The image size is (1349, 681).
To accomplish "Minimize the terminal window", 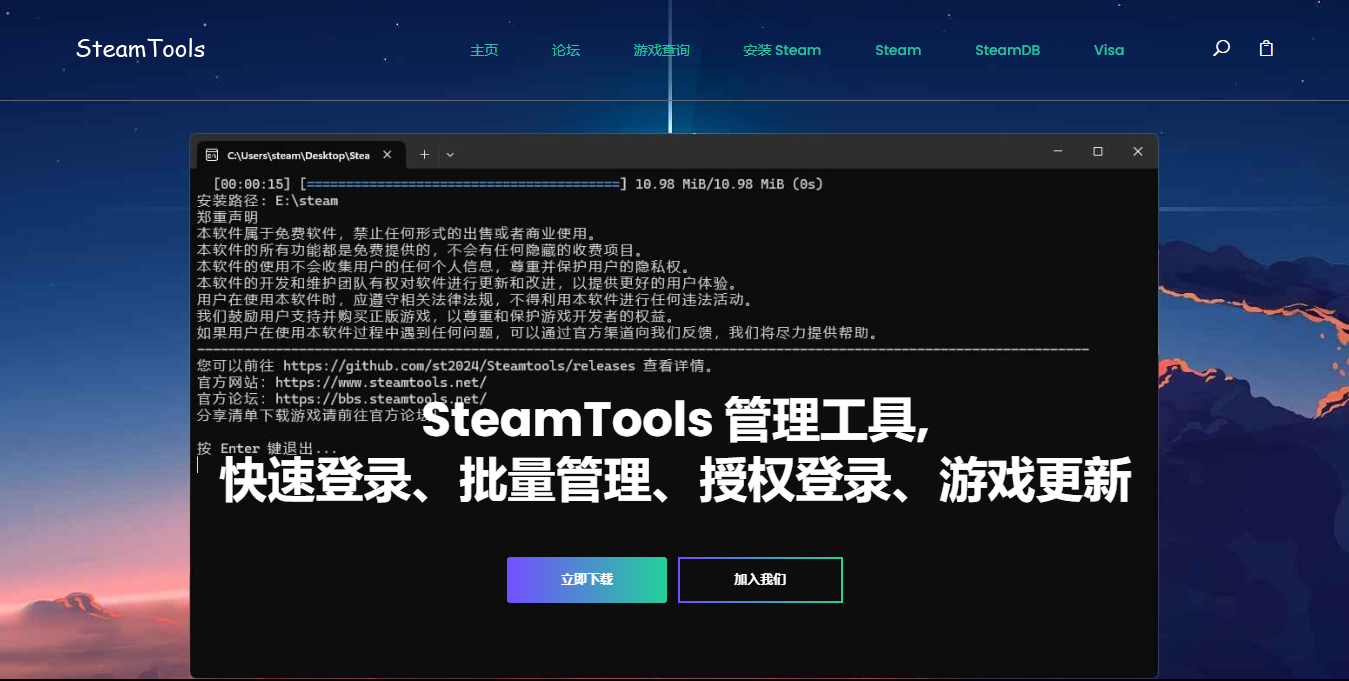I will coord(1058,152).
